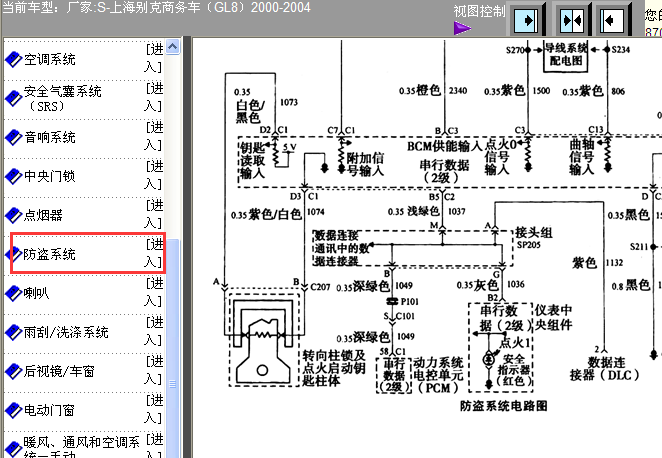Click the purple arrow under 视图控制
The width and height of the screenshot is (662, 458).
462,29
